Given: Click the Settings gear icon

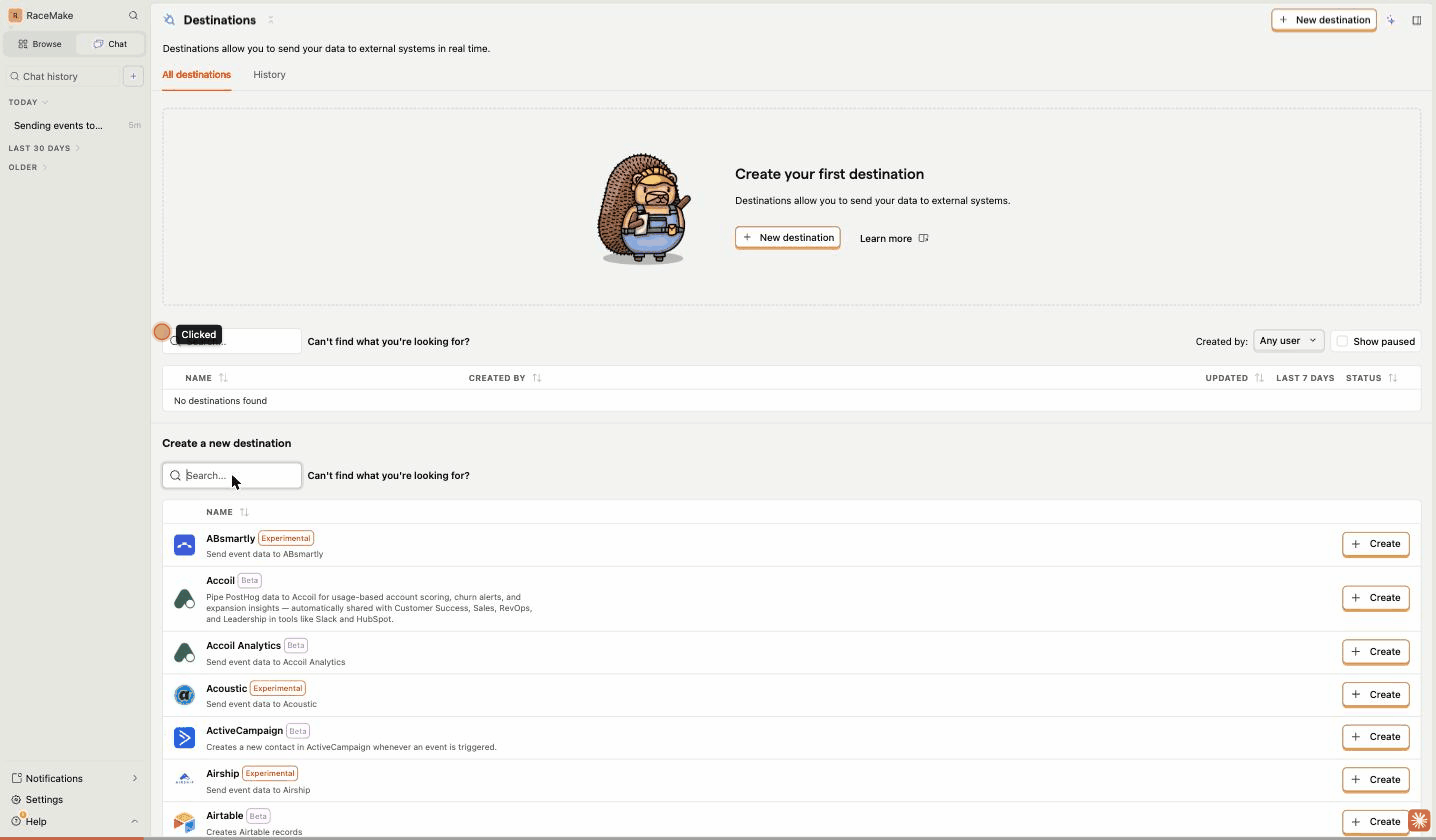Looking at the screenshot, I should (x=16, y=800).
